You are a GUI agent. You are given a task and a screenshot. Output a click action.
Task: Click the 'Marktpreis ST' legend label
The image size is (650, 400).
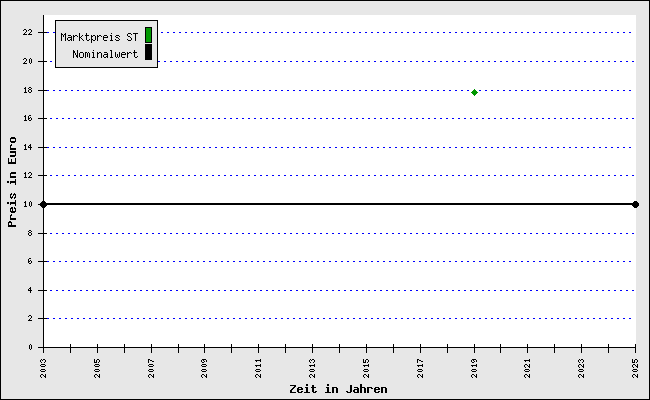(99, 37)
